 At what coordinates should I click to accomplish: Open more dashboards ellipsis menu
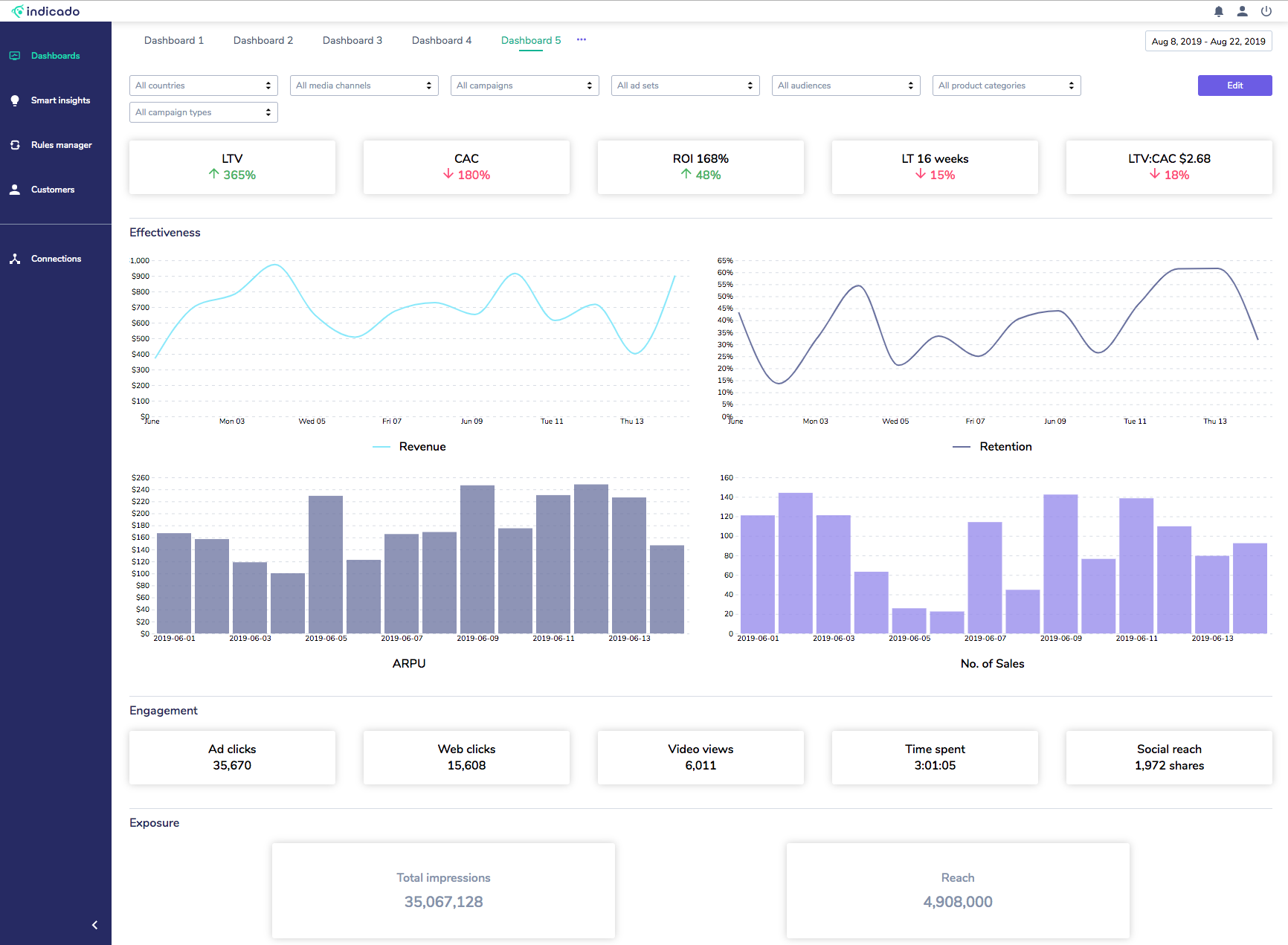click(x=582, y=40)
